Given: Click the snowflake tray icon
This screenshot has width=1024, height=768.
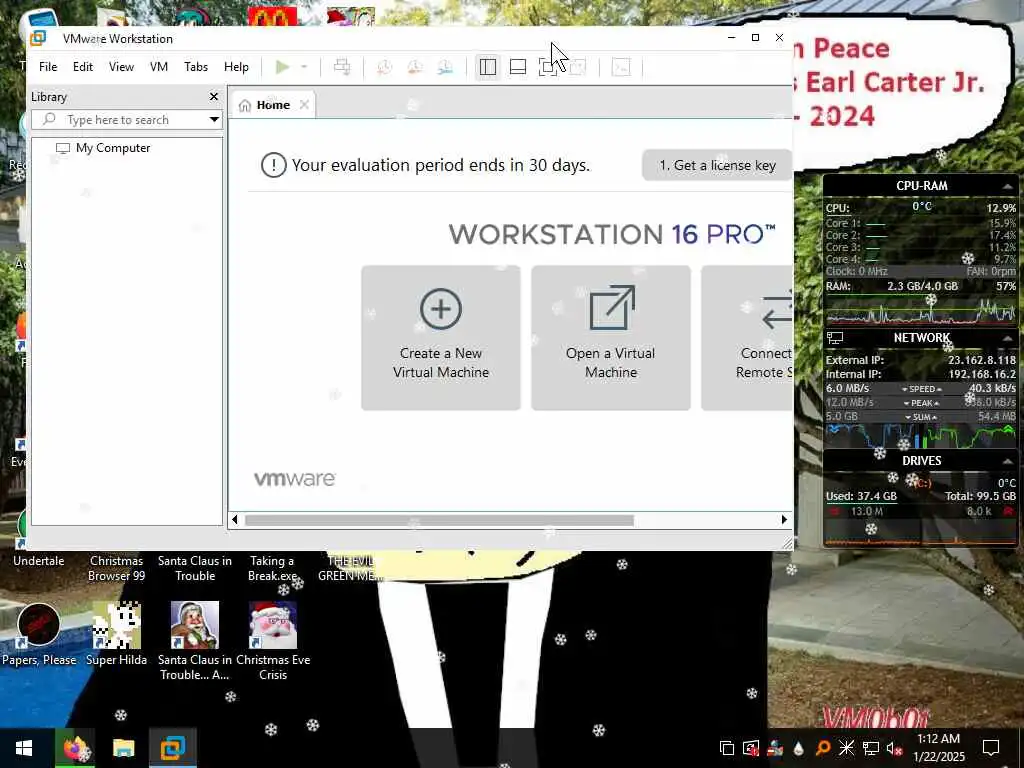Looking at the screenshot, I should [x=846, y=748].
